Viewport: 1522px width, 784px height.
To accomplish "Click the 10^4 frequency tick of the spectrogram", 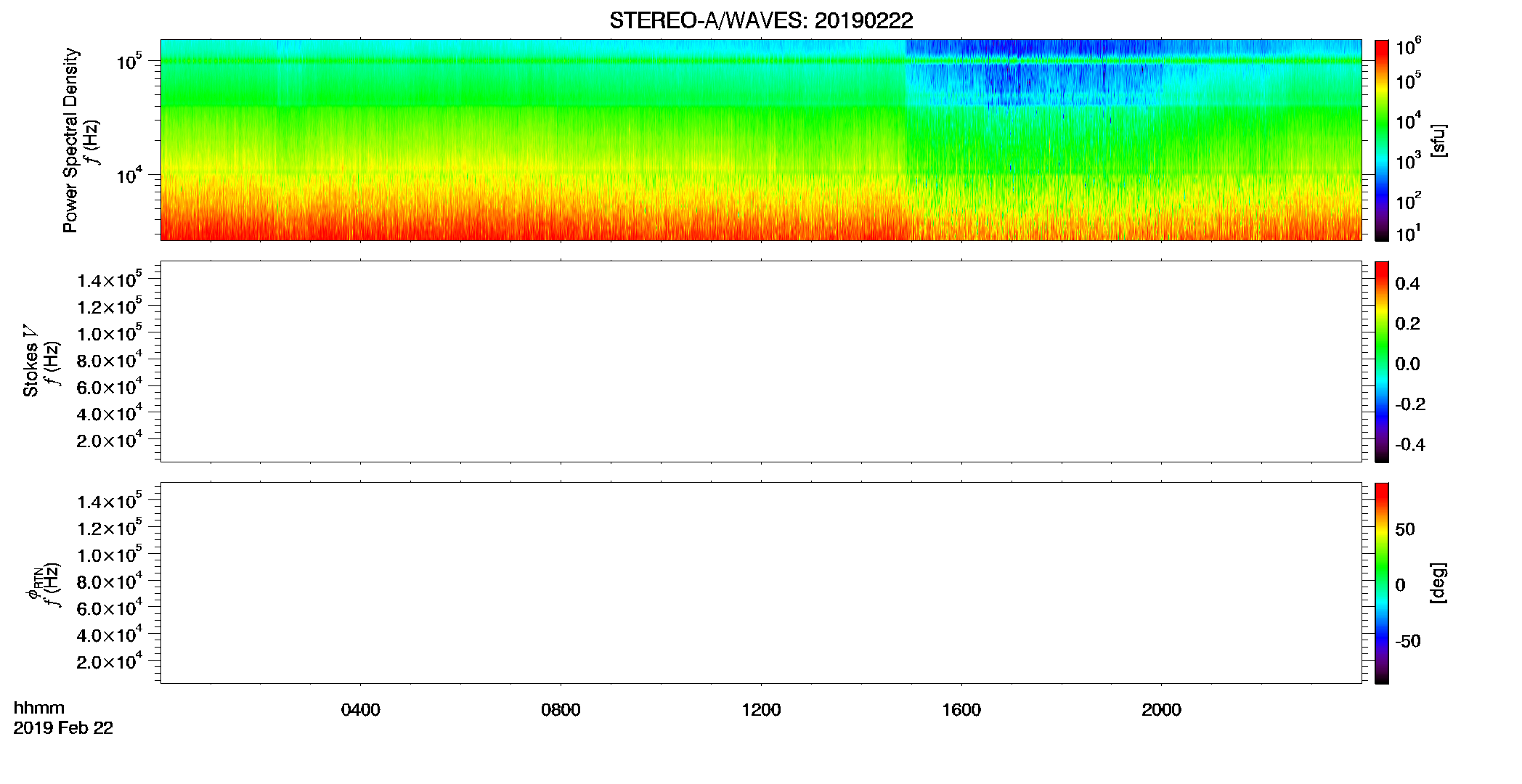I will pyautogui.click(x=129, y=174).
